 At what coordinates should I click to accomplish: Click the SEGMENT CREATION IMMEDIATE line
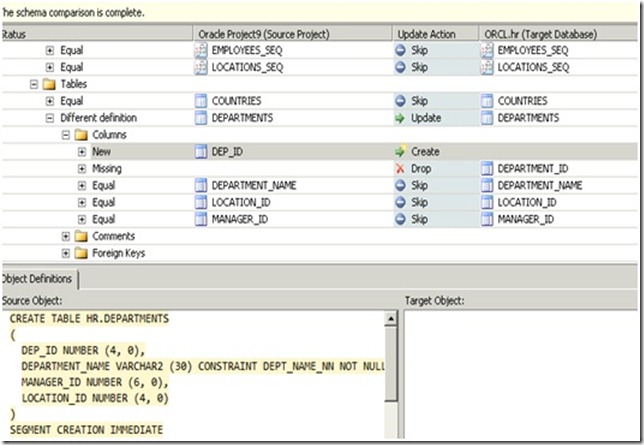pyautogui.click(x=86, y=430)
